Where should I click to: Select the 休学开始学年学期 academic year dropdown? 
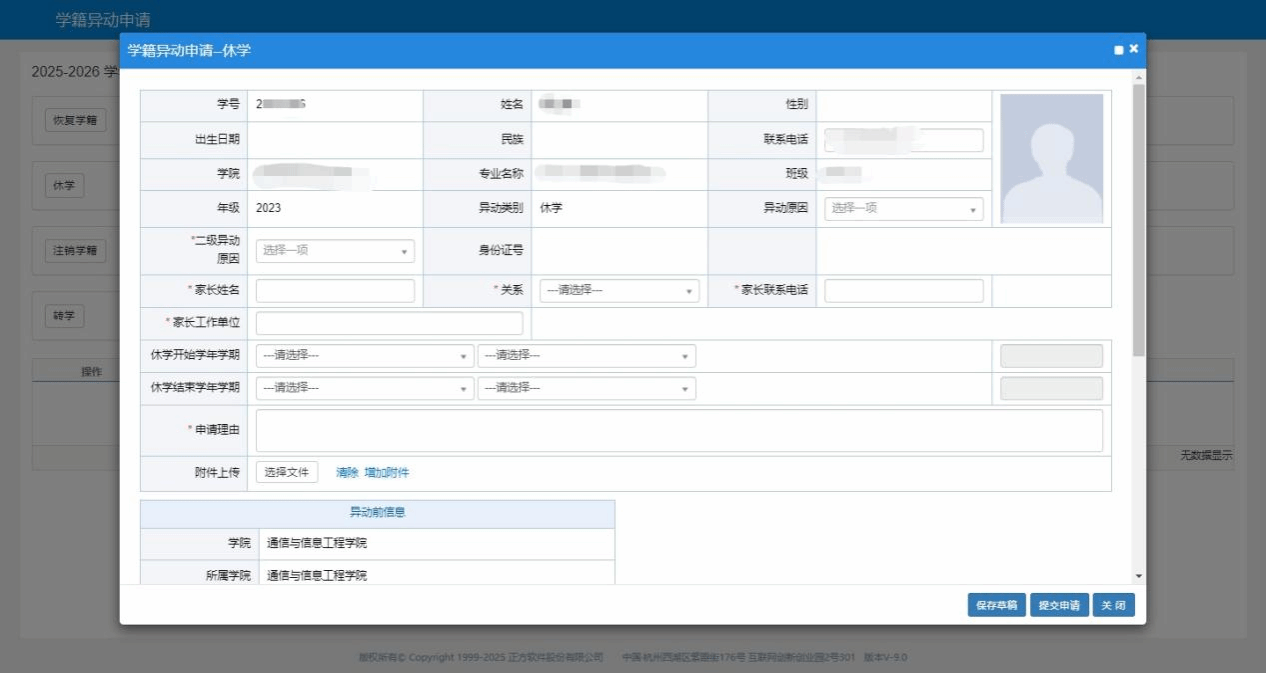pyautogui.click(x=365, y=355)
